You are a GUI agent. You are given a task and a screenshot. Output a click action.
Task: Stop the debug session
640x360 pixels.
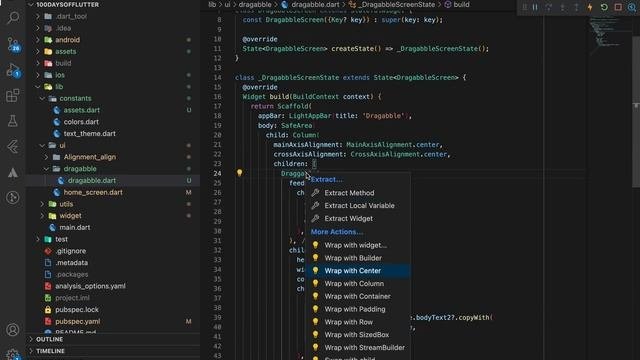(x=618, y=7)
